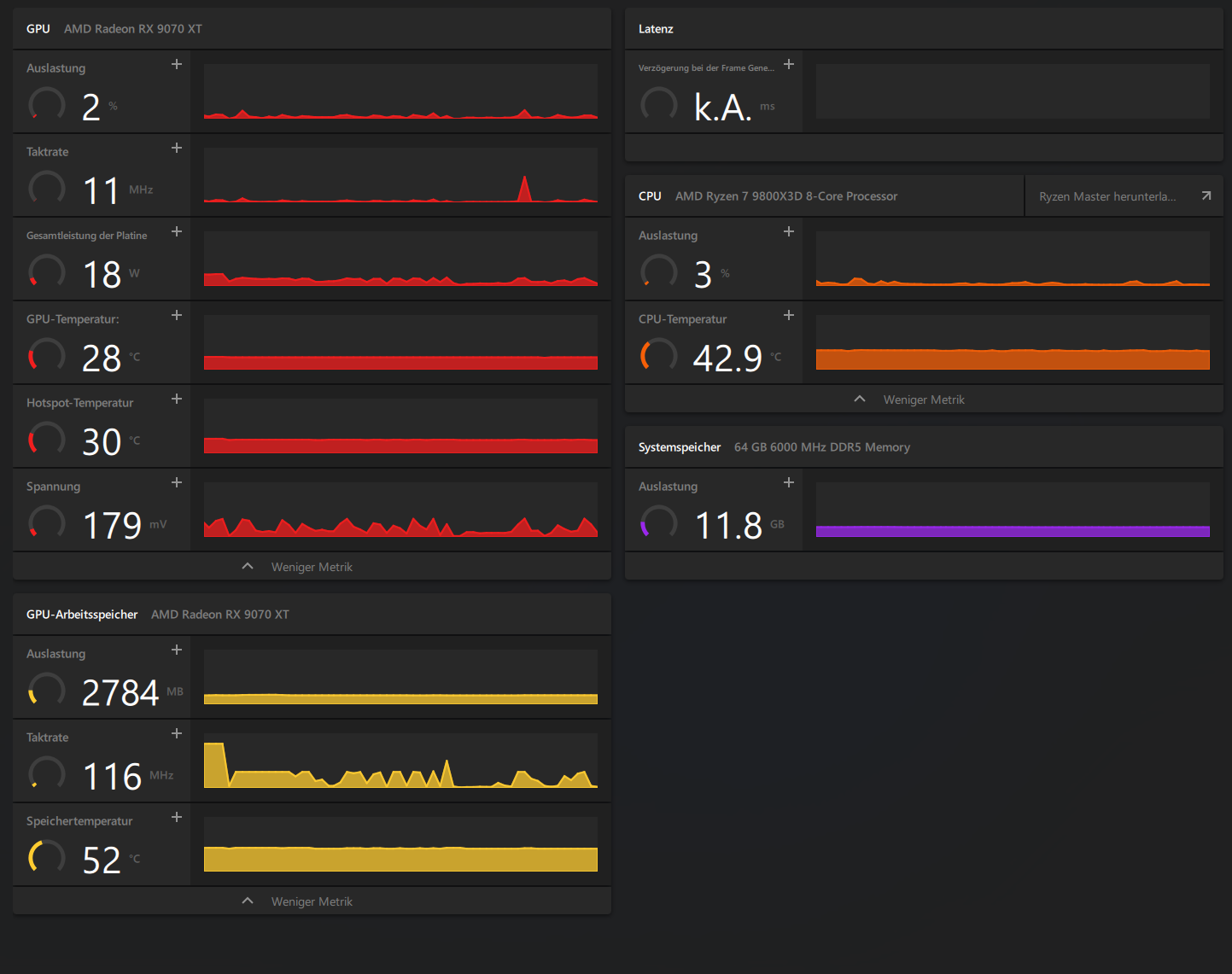This screenshot has height=974, width=1232.
Task: Click the Speichertemperatur yellow graph
Action: (400, 844)
